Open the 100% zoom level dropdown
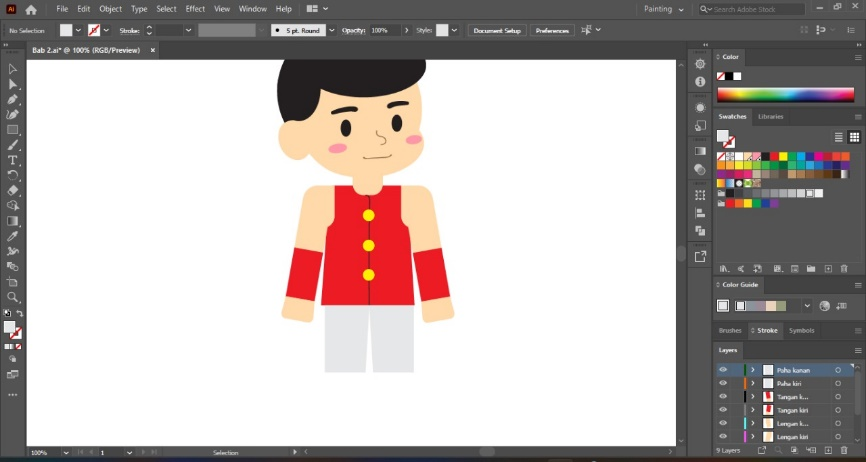 (x=66, y=453)
